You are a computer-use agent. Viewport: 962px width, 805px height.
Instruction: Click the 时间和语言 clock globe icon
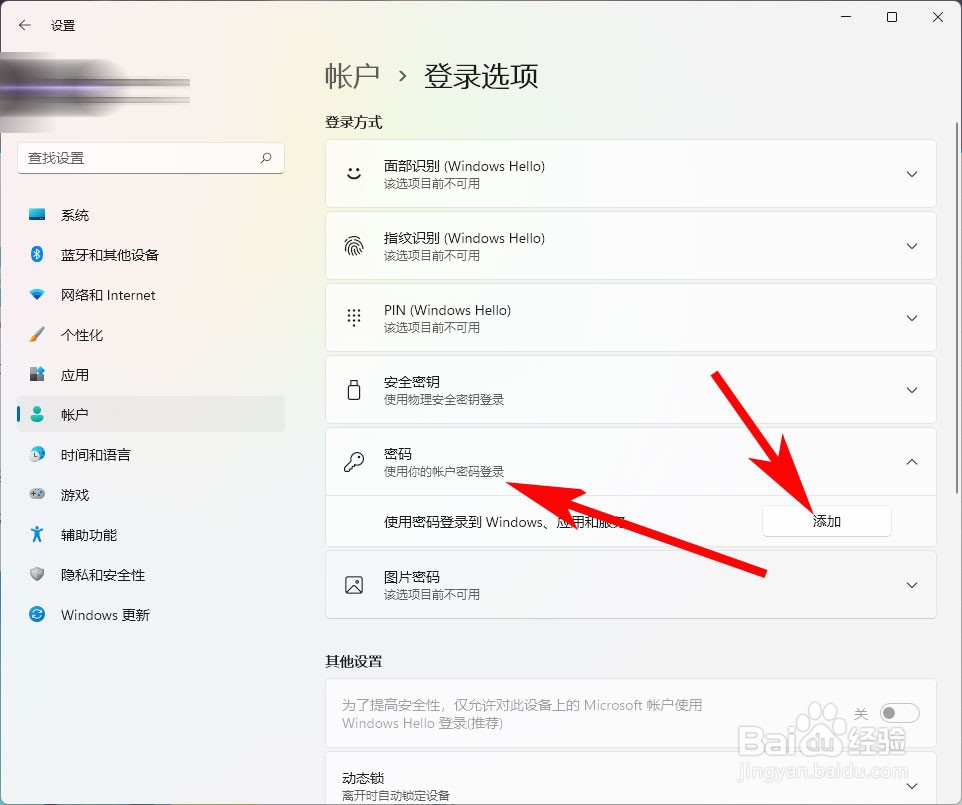(37, 454)
